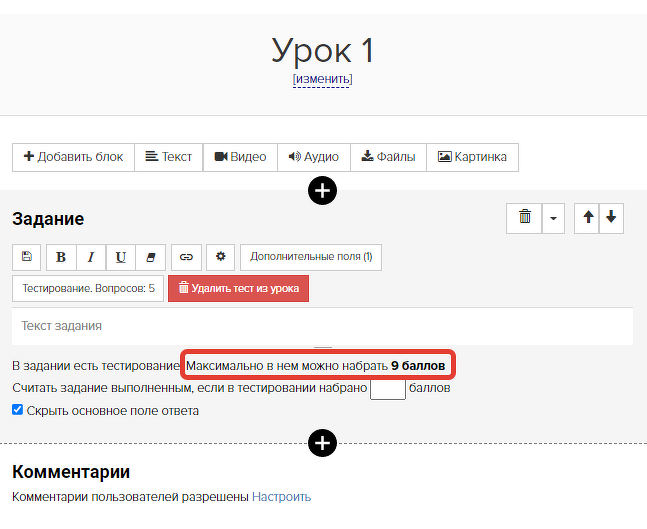The width and height of the screenshot is (647, 529).
Task: Open Добавить блок menu
Action: click(73, 157)
